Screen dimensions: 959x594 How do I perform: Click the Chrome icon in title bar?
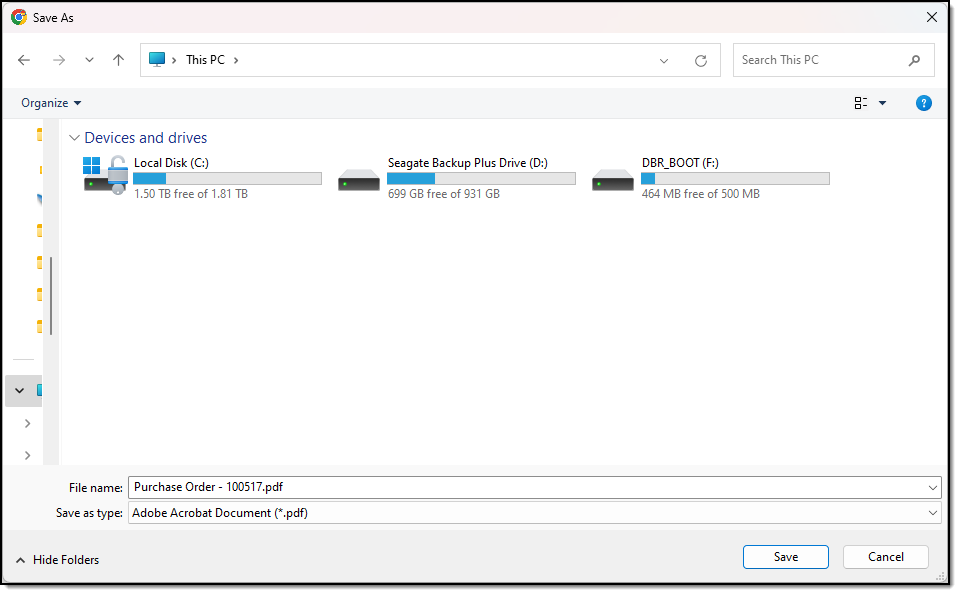(19, 17)
